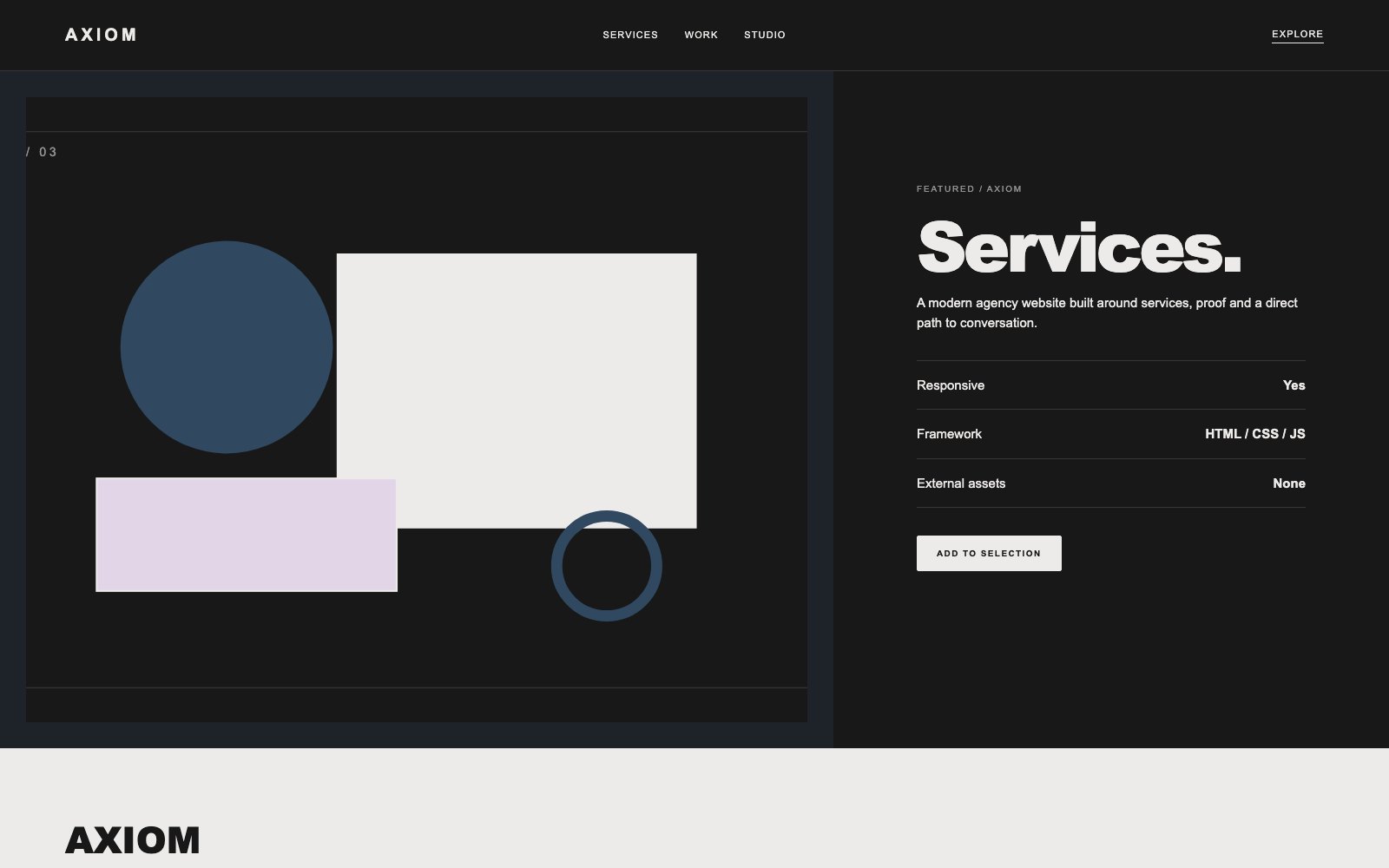Image resolution: width=1389 pixels, height=868 pixels.
Task: Select the Framework row label
Action: pos(949,434)
